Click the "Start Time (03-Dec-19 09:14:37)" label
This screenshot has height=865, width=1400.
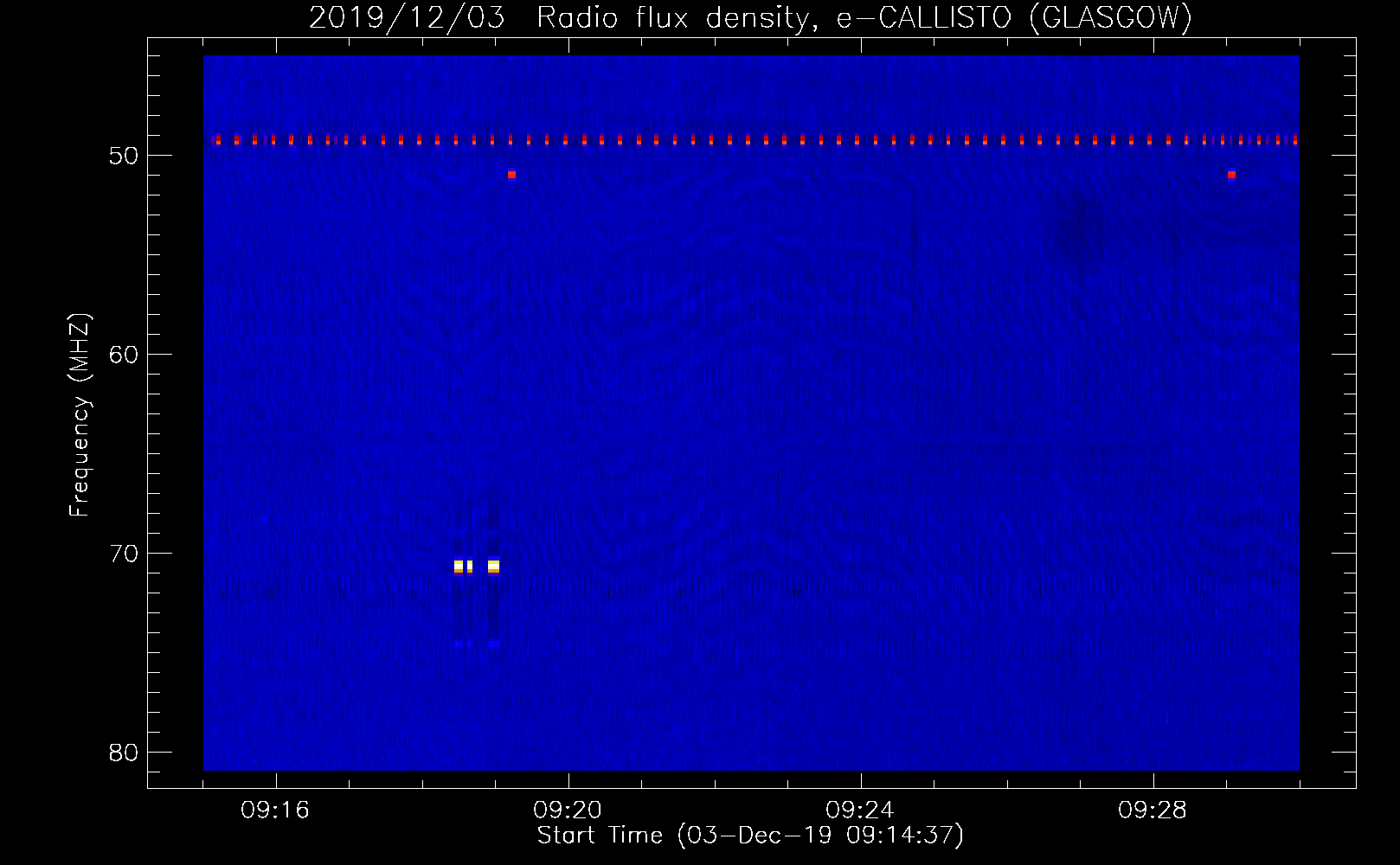[x=750, y=836]
